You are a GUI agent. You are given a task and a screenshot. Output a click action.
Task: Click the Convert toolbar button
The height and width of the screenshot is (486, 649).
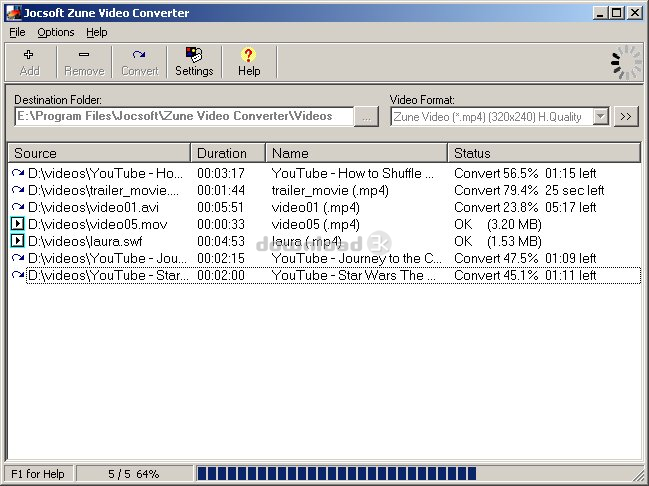[x=139, y=63]
